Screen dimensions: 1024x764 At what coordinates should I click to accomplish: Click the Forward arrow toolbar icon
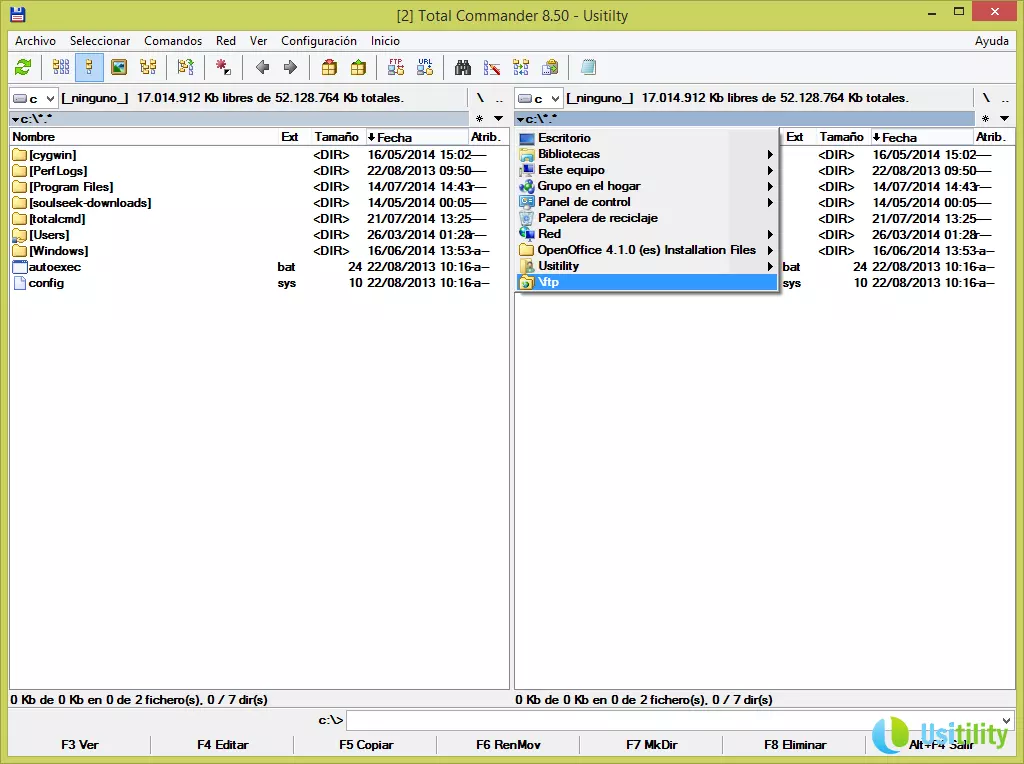[x=290, y=67]
